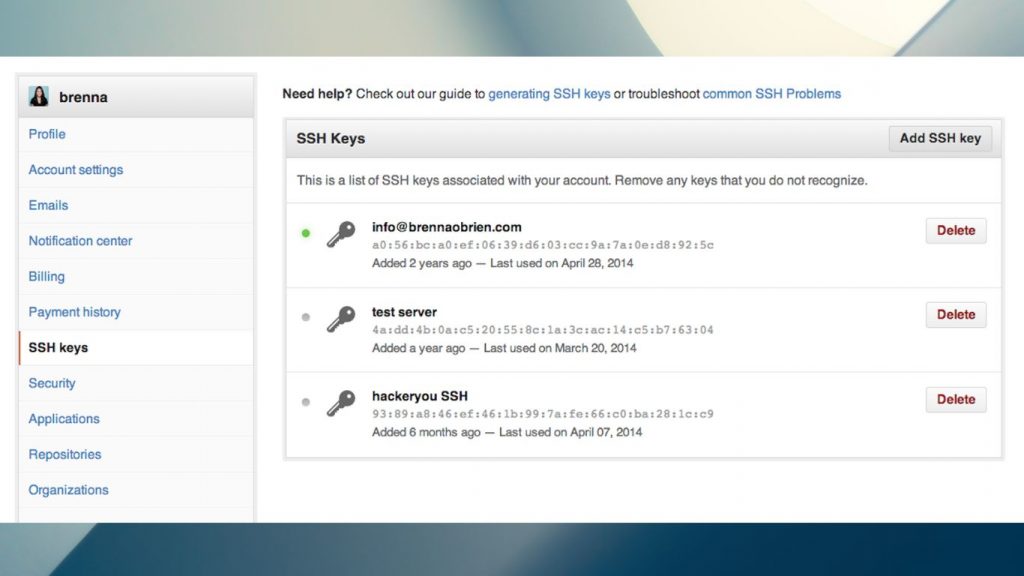Delete the hackeryou SSH key

click(x=955, y=399)
